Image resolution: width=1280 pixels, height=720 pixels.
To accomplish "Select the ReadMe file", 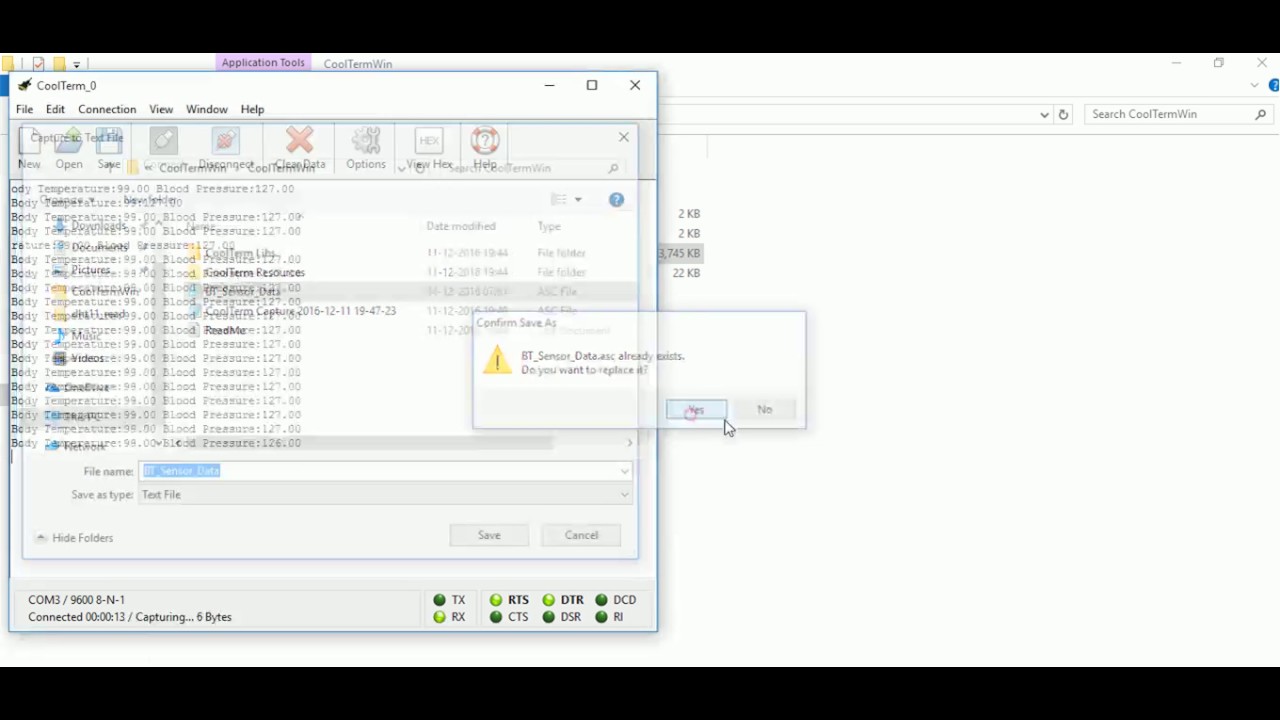I will (225, 330).
